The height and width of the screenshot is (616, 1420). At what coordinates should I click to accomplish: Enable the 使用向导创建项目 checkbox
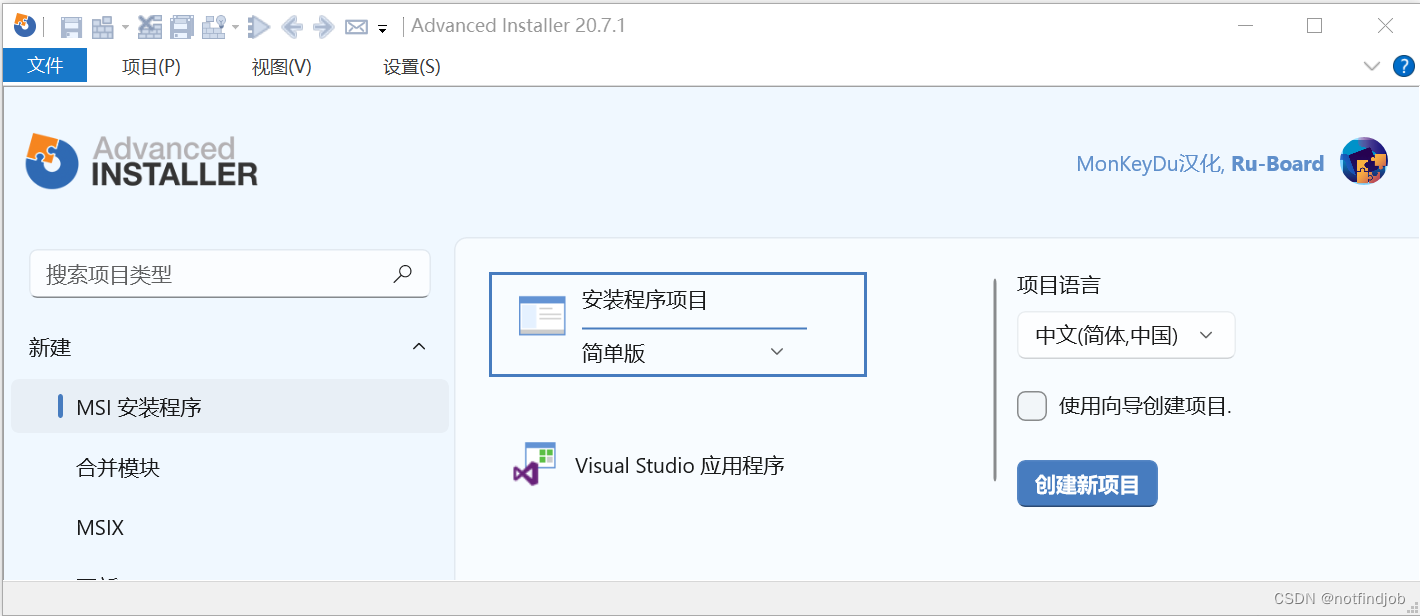(x=1031, y=406)
